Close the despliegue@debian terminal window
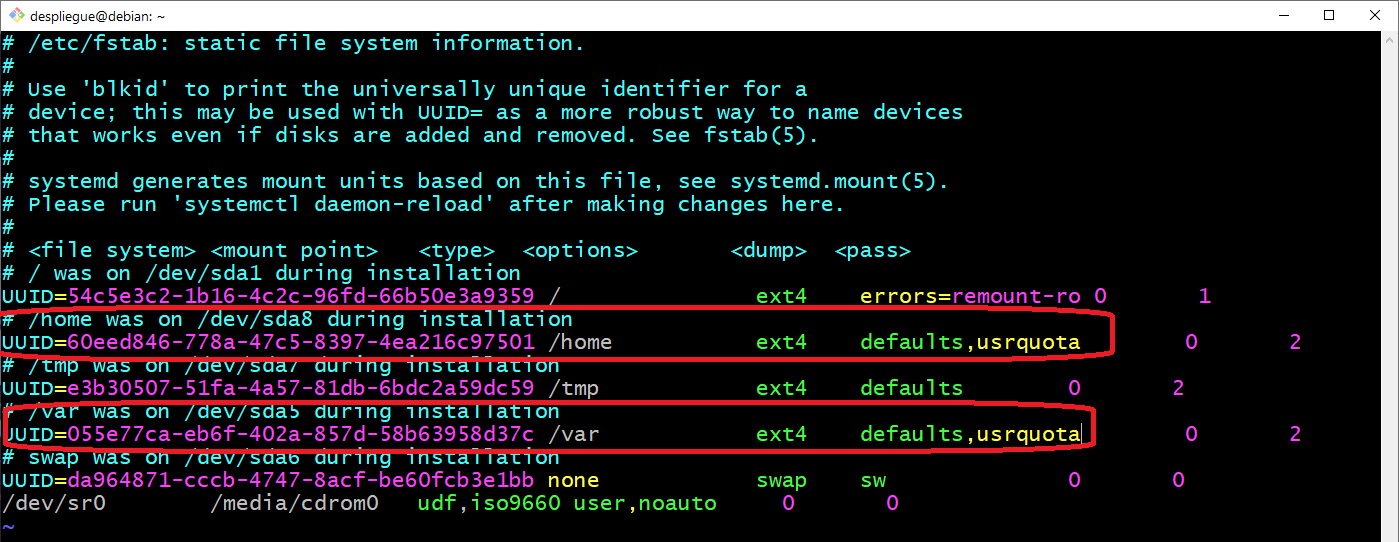The width and height of the screenshot is (1399, 542). 1375,15
